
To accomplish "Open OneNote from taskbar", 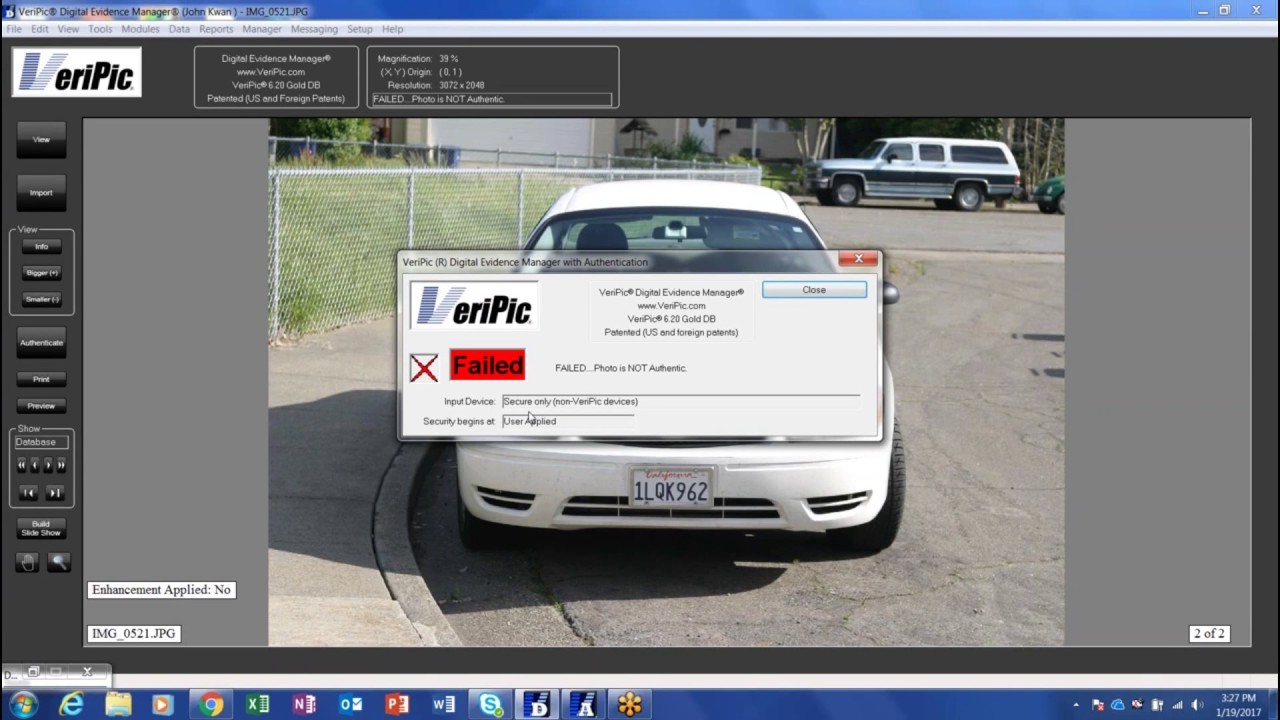I will (x=304, y=705).
